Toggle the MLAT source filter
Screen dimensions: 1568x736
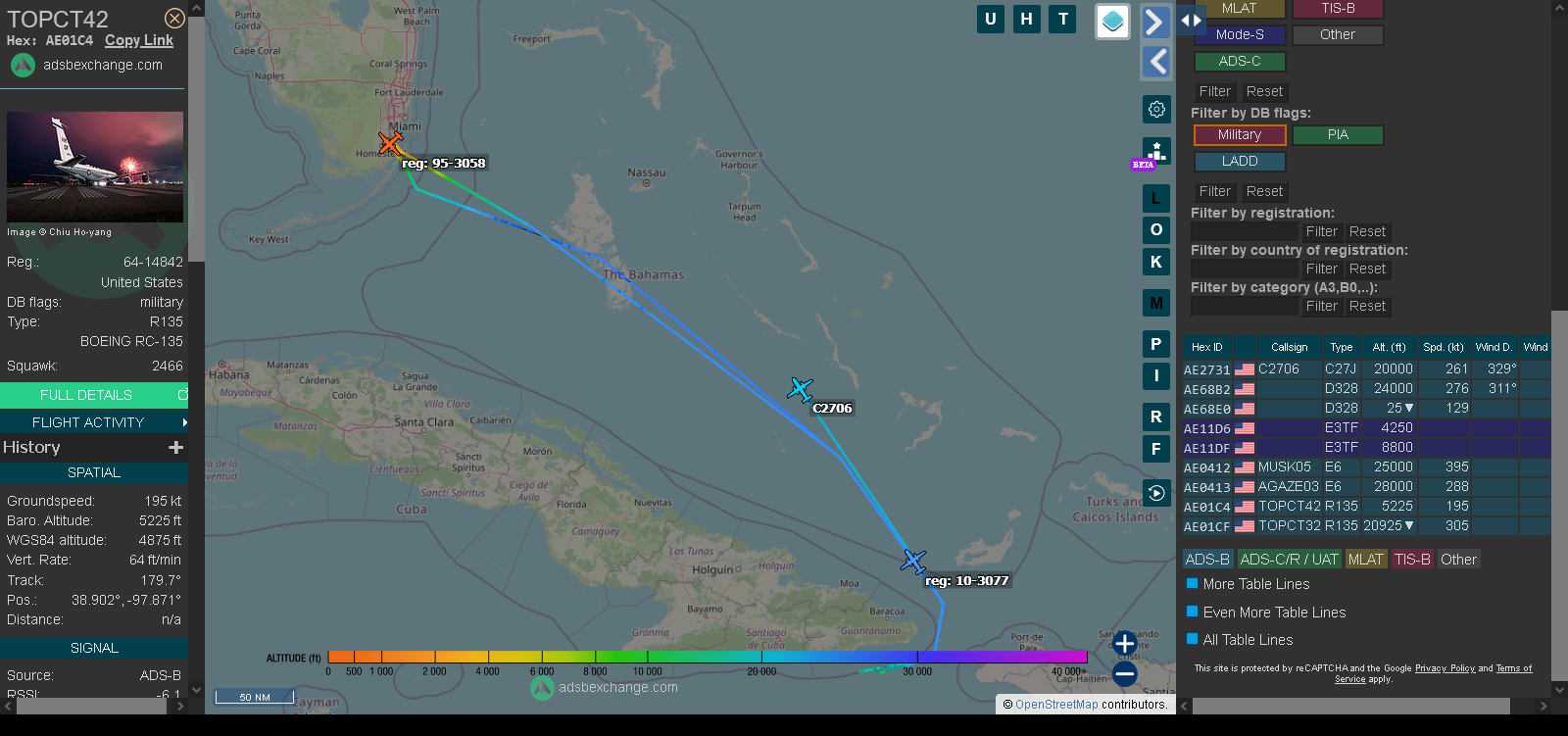click(1239, 8)
